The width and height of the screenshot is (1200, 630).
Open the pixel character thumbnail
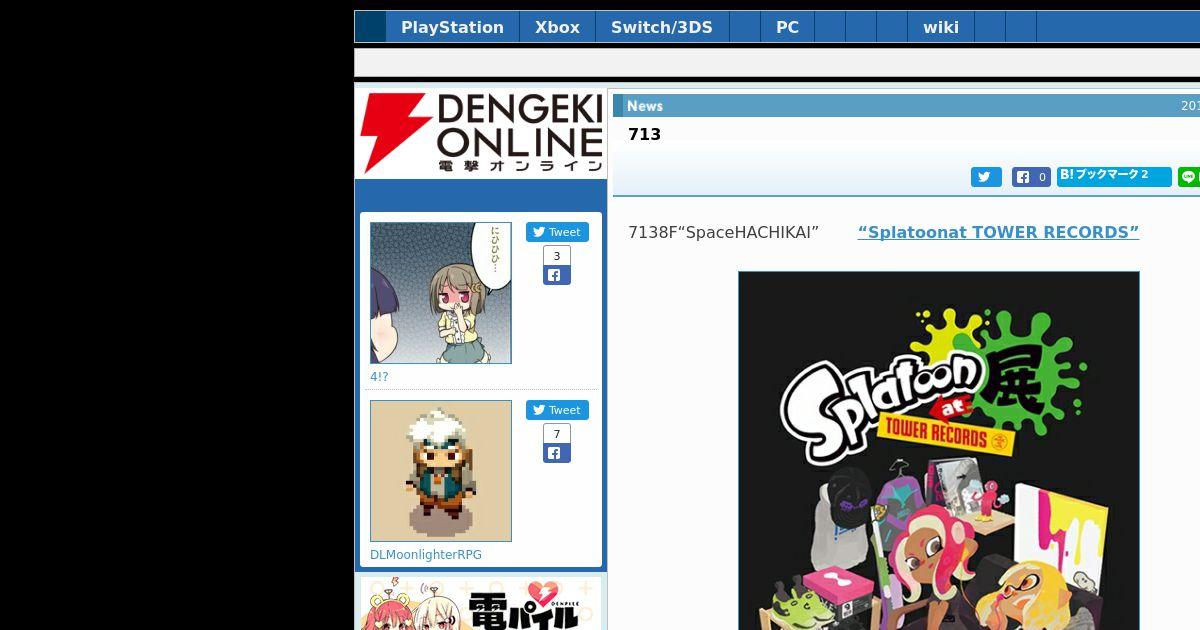(x=441, y=471)
